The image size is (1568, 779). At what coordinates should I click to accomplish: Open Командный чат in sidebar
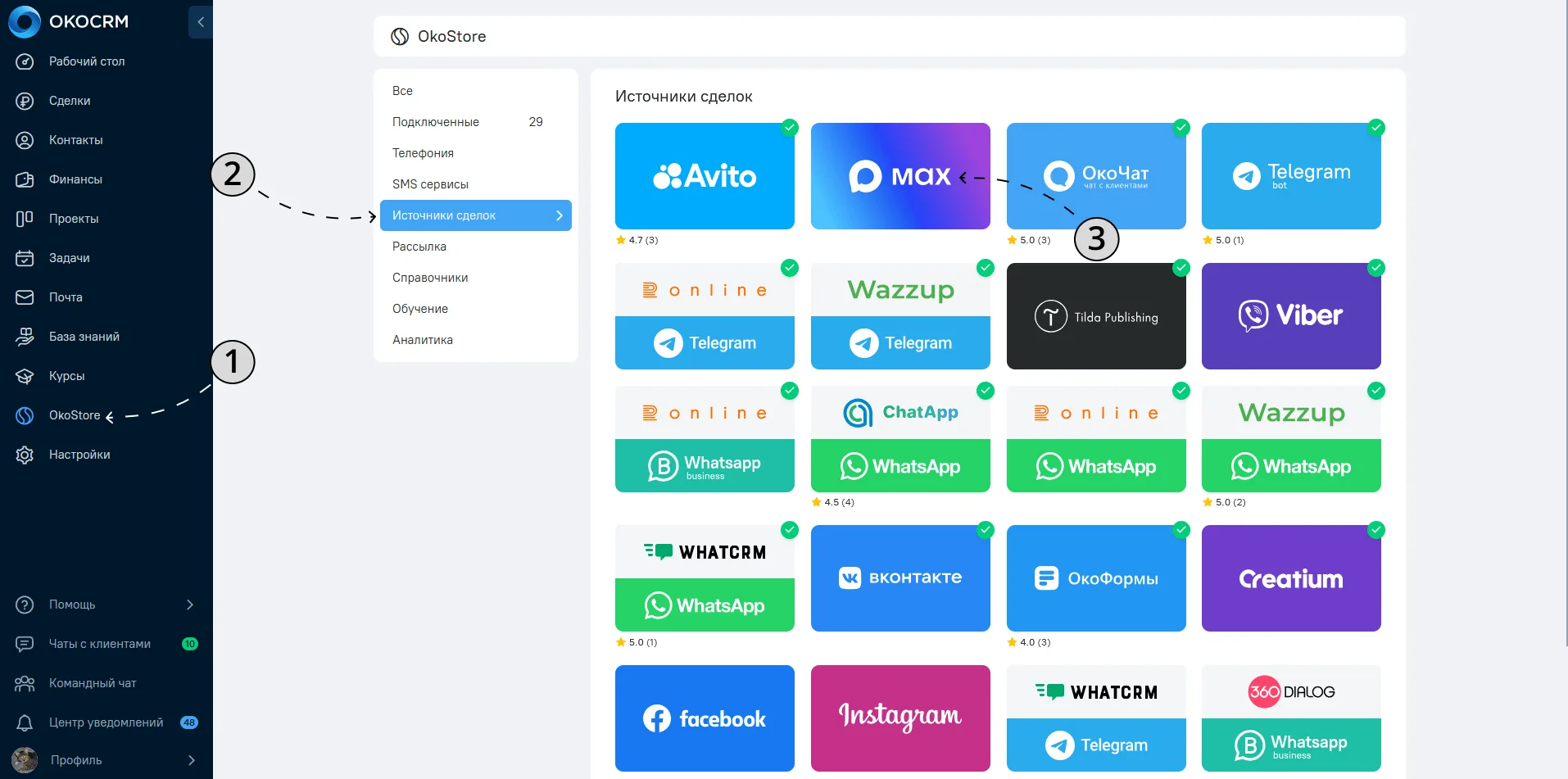(x=93, y=683)
